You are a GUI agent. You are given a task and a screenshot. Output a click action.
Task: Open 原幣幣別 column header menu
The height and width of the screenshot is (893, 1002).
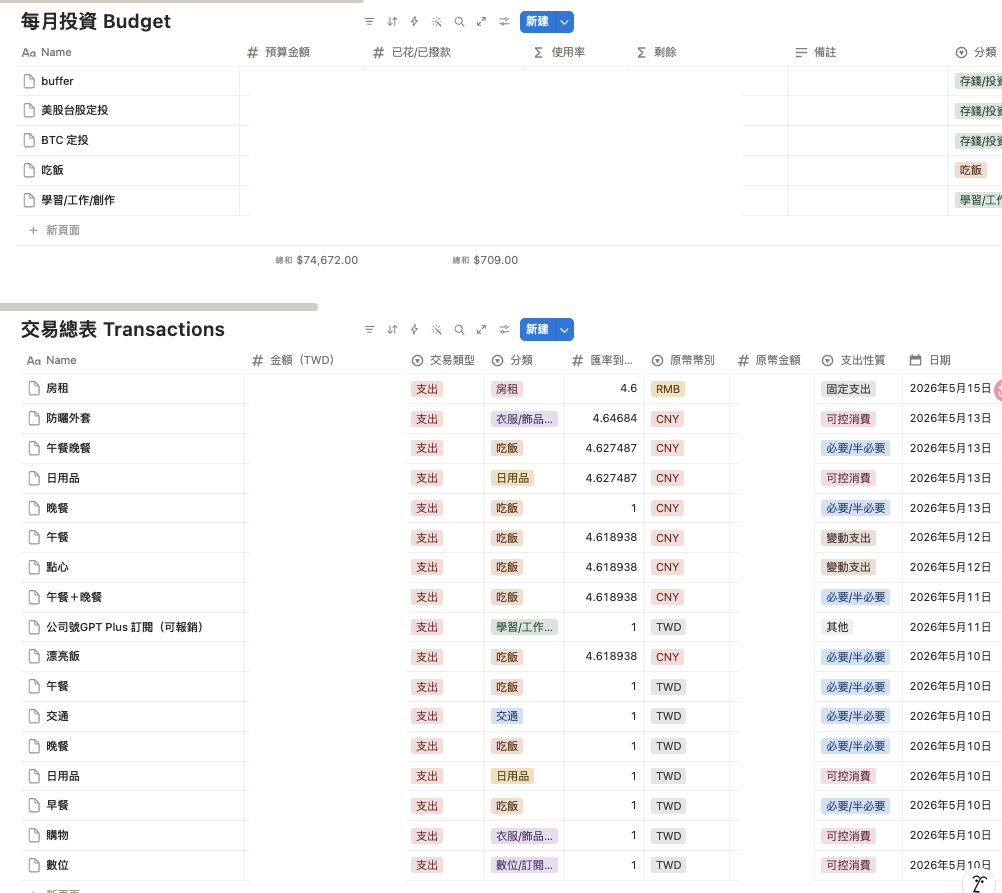(683, 361)
